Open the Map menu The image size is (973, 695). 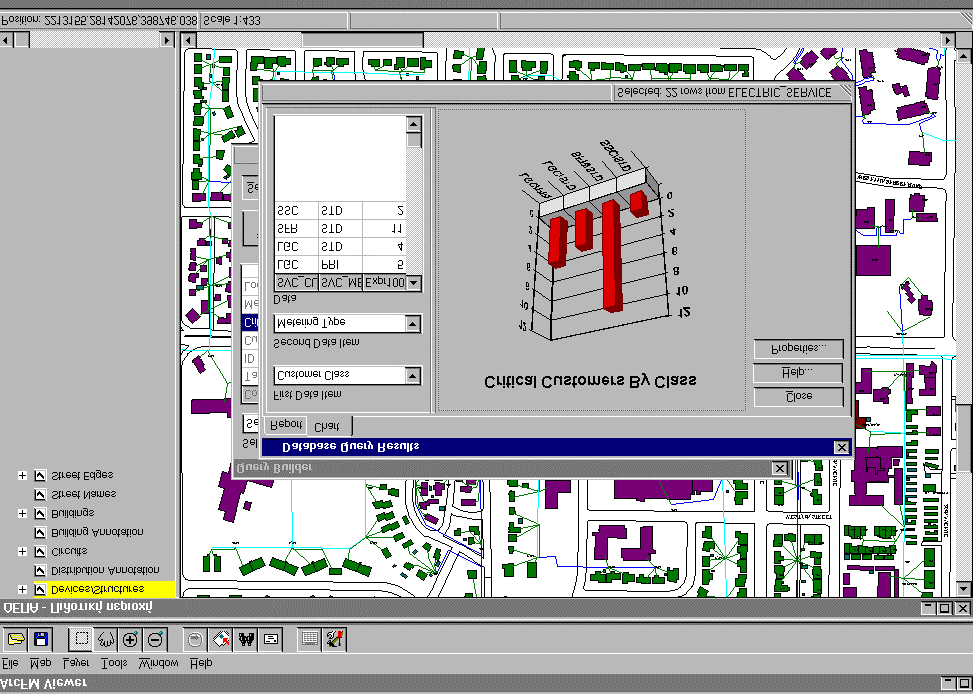(41, 663)
